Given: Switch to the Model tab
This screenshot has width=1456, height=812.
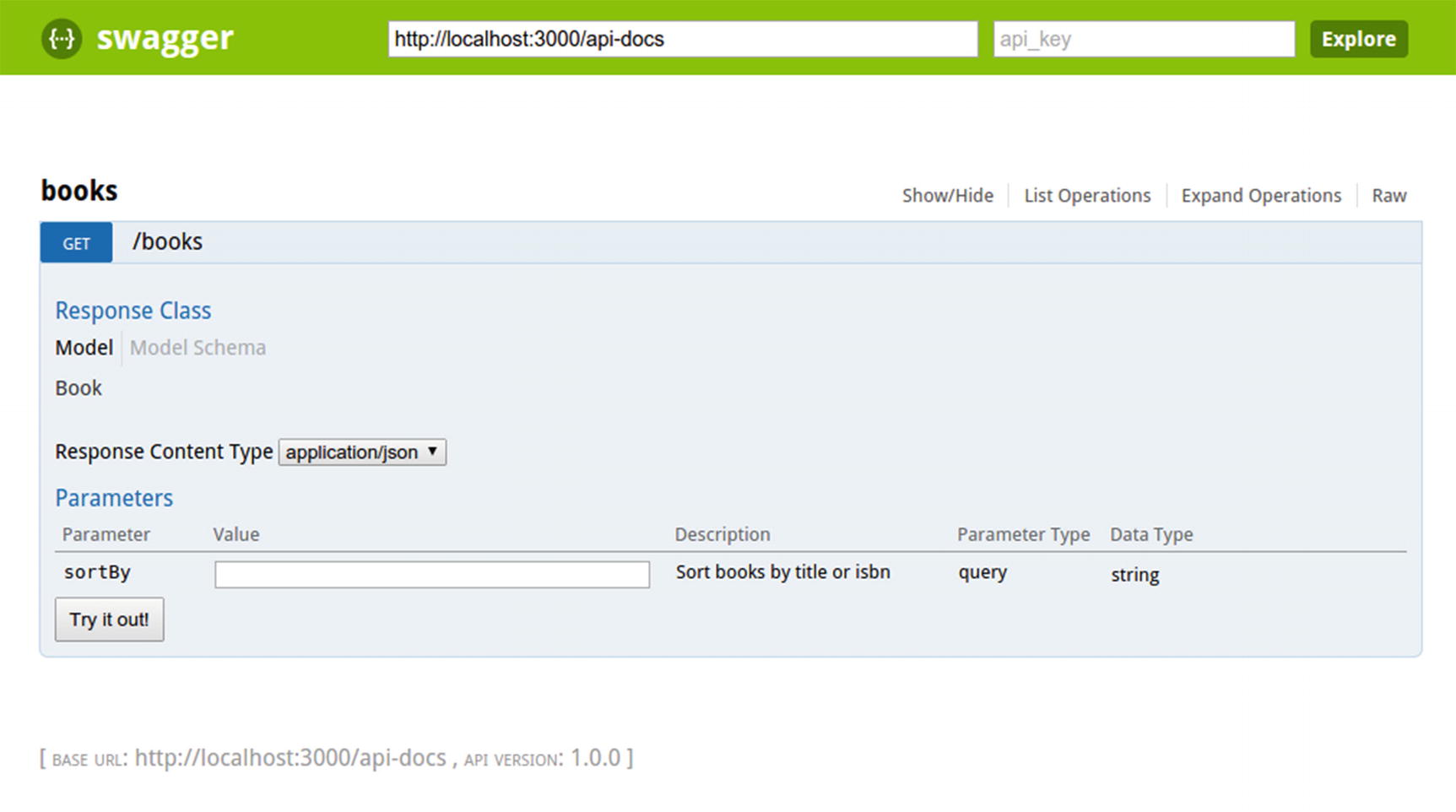Looking at the screenshot, I should tap(84, 348).
